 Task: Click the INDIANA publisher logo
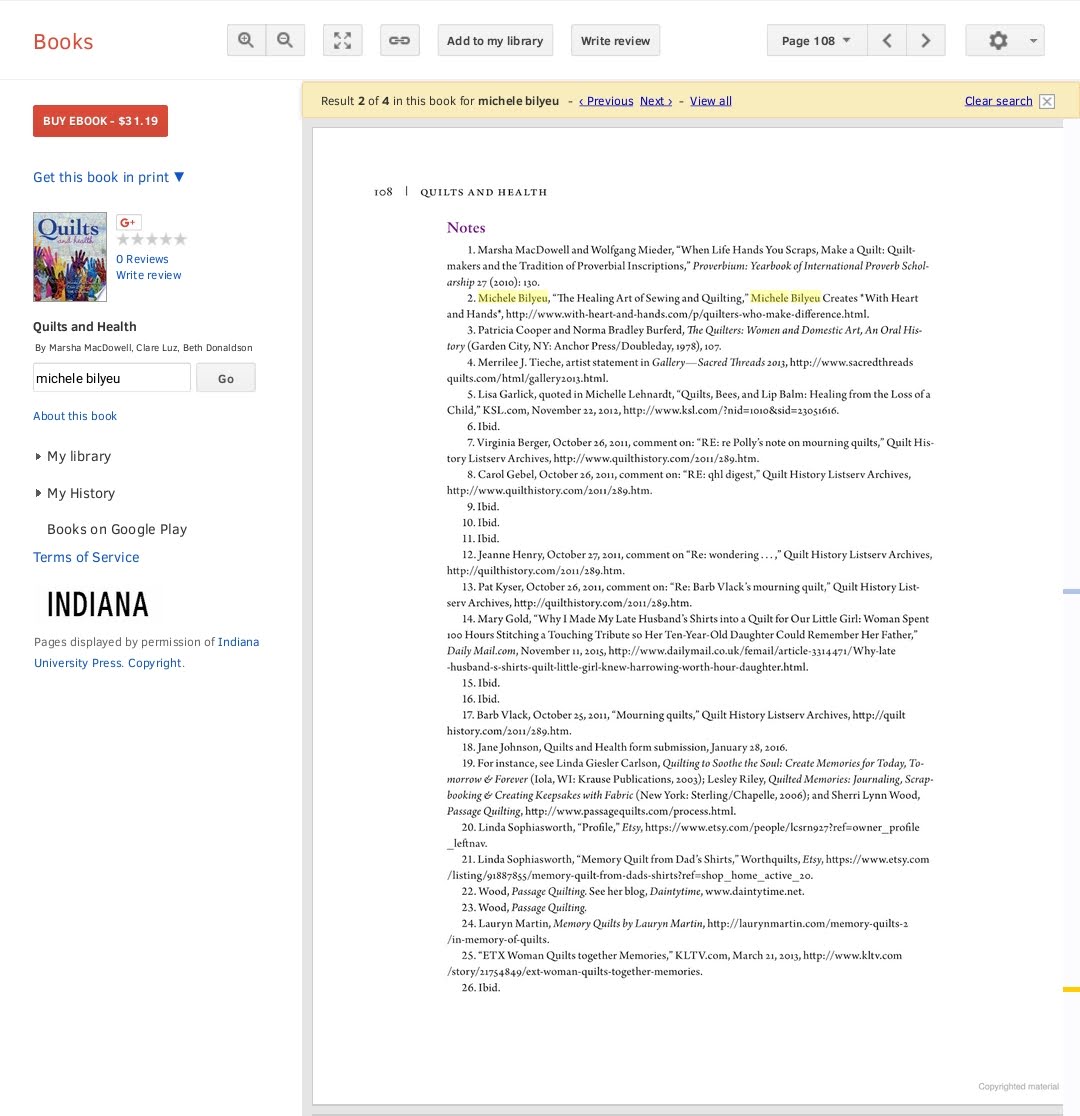pyautogui.click(x=98, y=604)
